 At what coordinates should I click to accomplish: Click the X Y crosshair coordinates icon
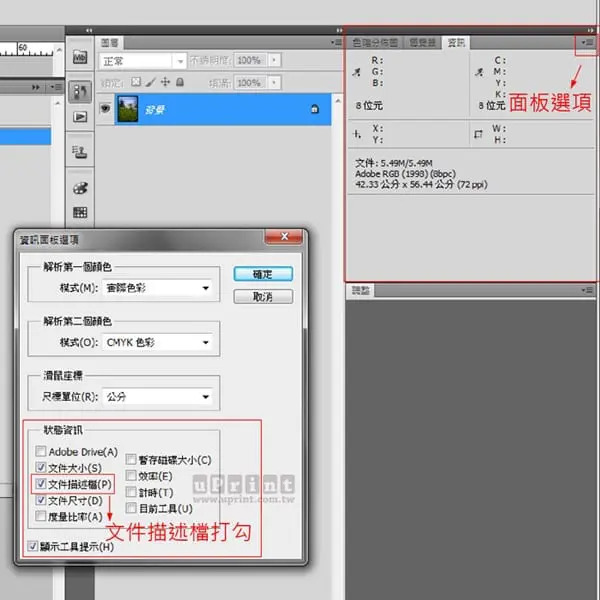(357, 134)
